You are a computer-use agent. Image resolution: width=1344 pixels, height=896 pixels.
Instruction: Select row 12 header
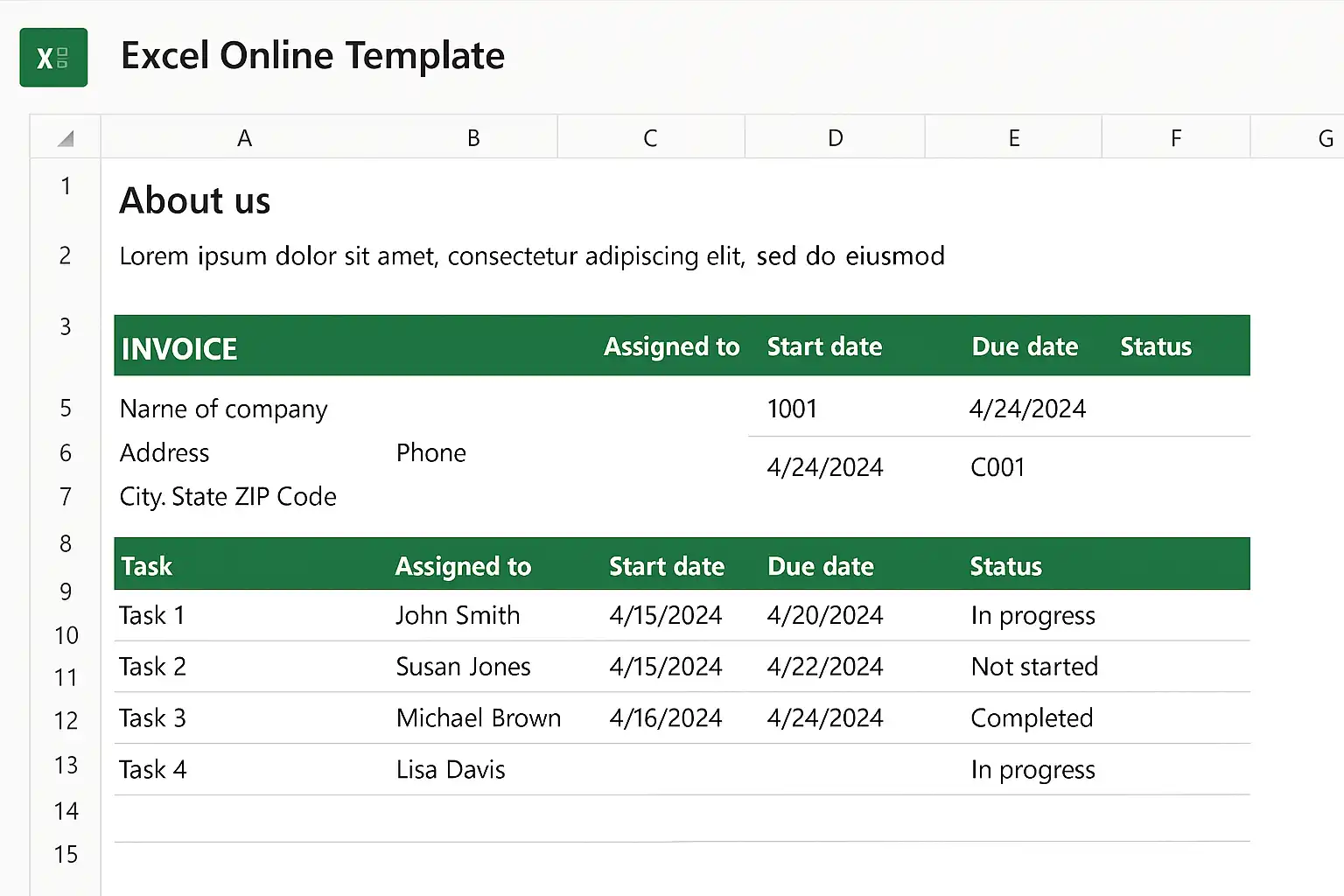click(x=66, y=720)
